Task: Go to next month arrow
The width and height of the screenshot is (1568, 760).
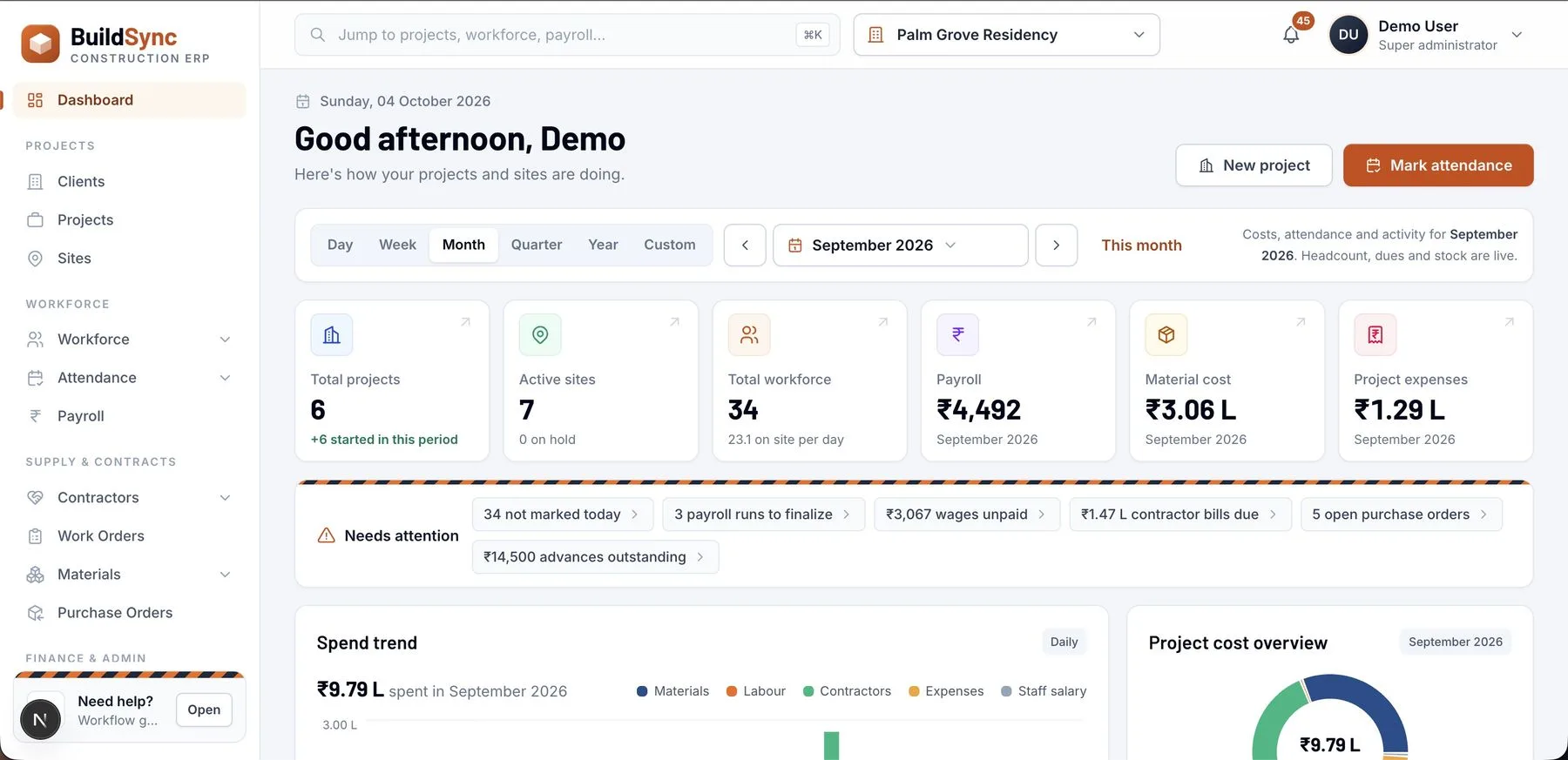Action: pos(1056,245)
